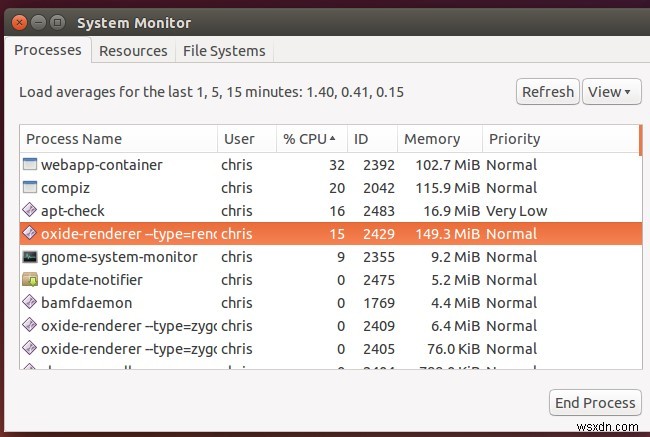Click the End Process button

(595, 403)
